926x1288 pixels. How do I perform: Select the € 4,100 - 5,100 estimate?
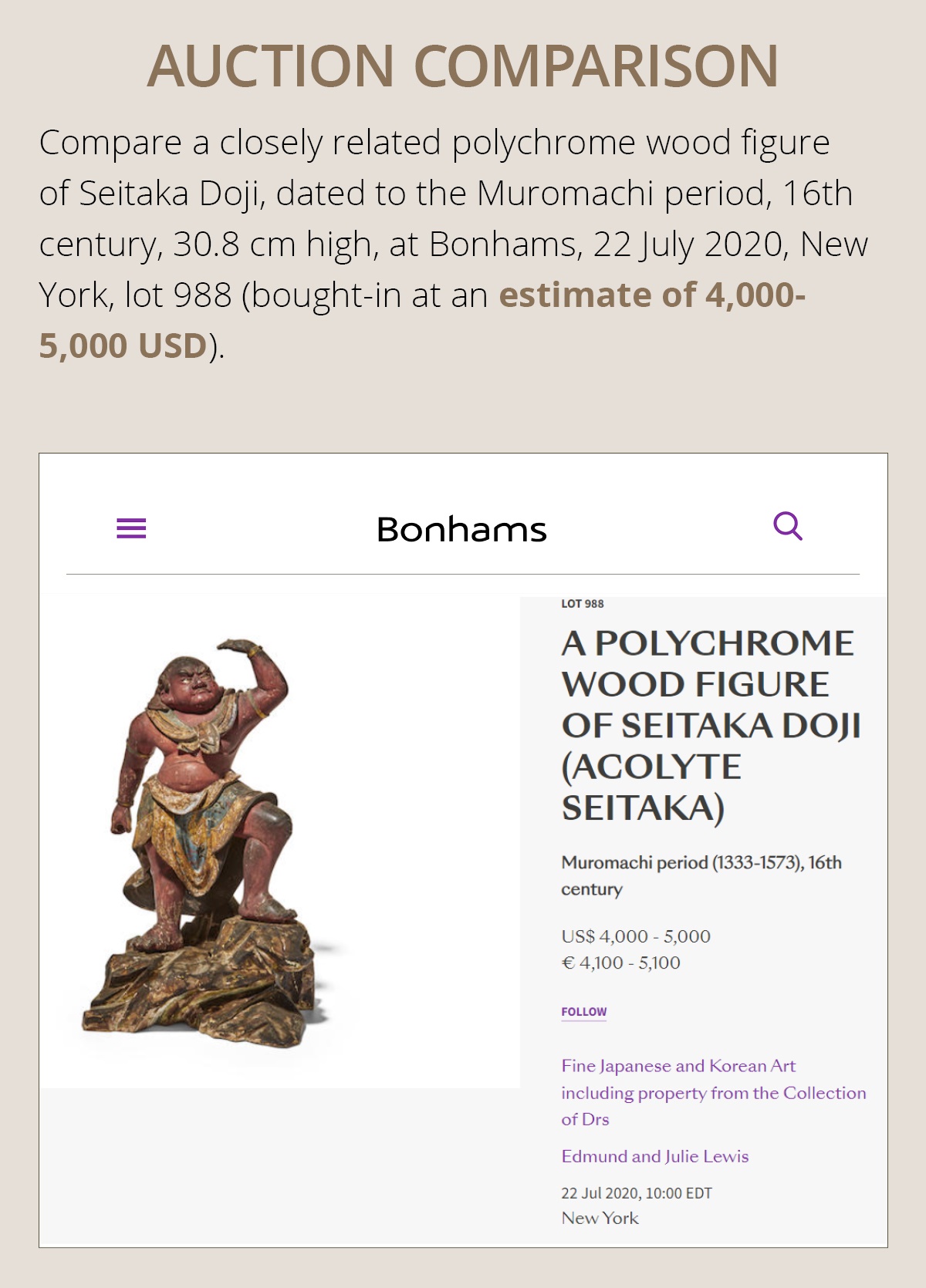[x=620, y=963]
